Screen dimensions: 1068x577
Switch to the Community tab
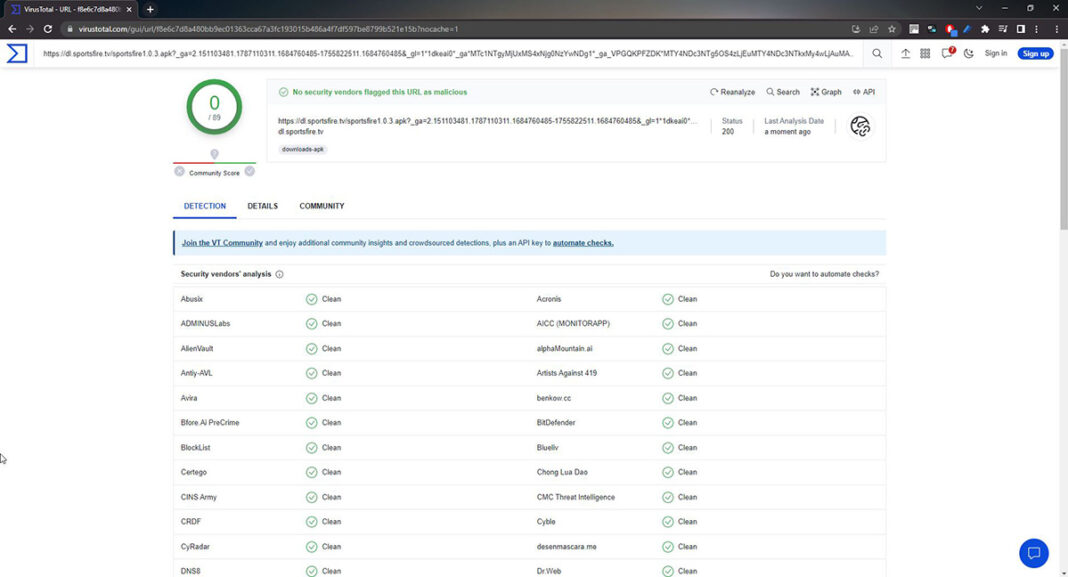tap(322, 206)
